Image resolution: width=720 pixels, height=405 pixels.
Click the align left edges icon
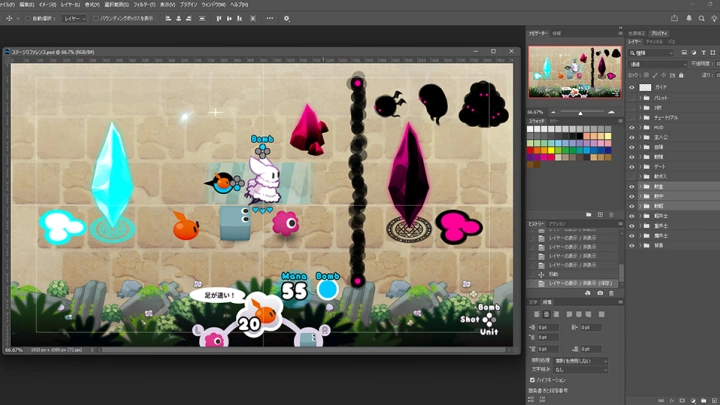[168, 18]
